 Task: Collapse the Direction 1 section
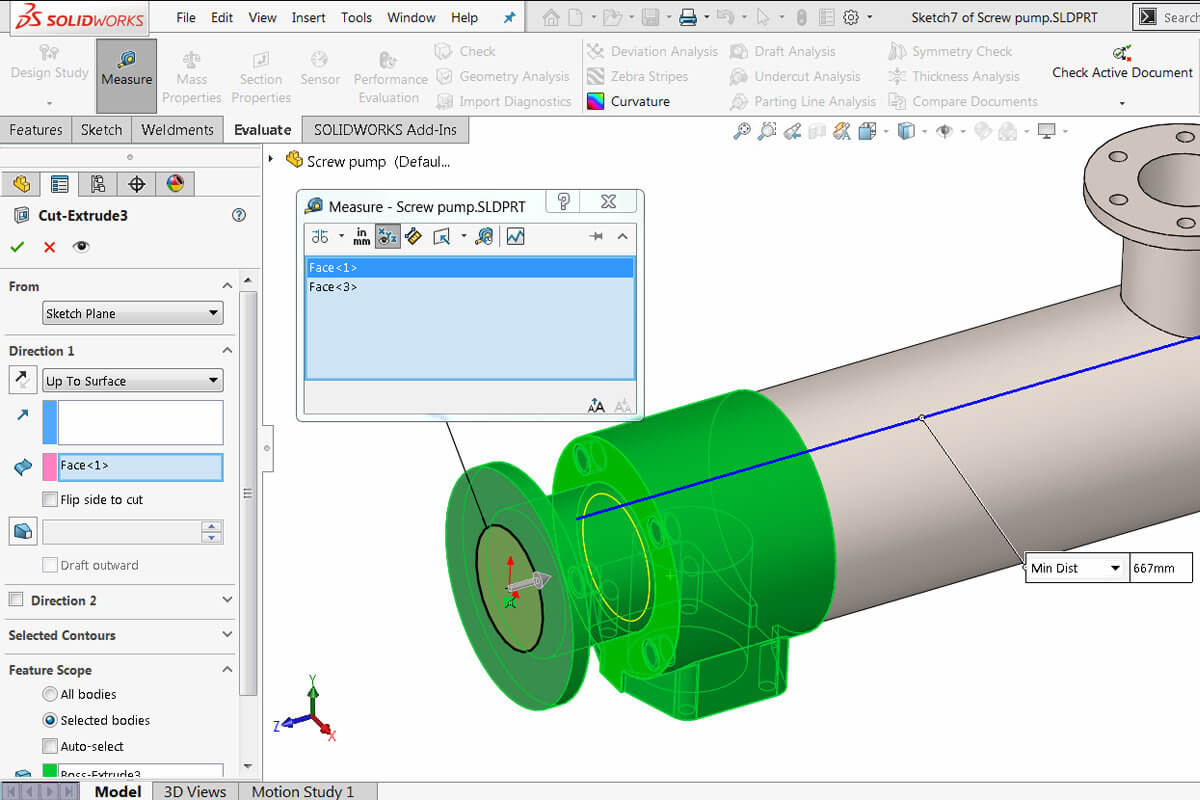tap(227, 351)
